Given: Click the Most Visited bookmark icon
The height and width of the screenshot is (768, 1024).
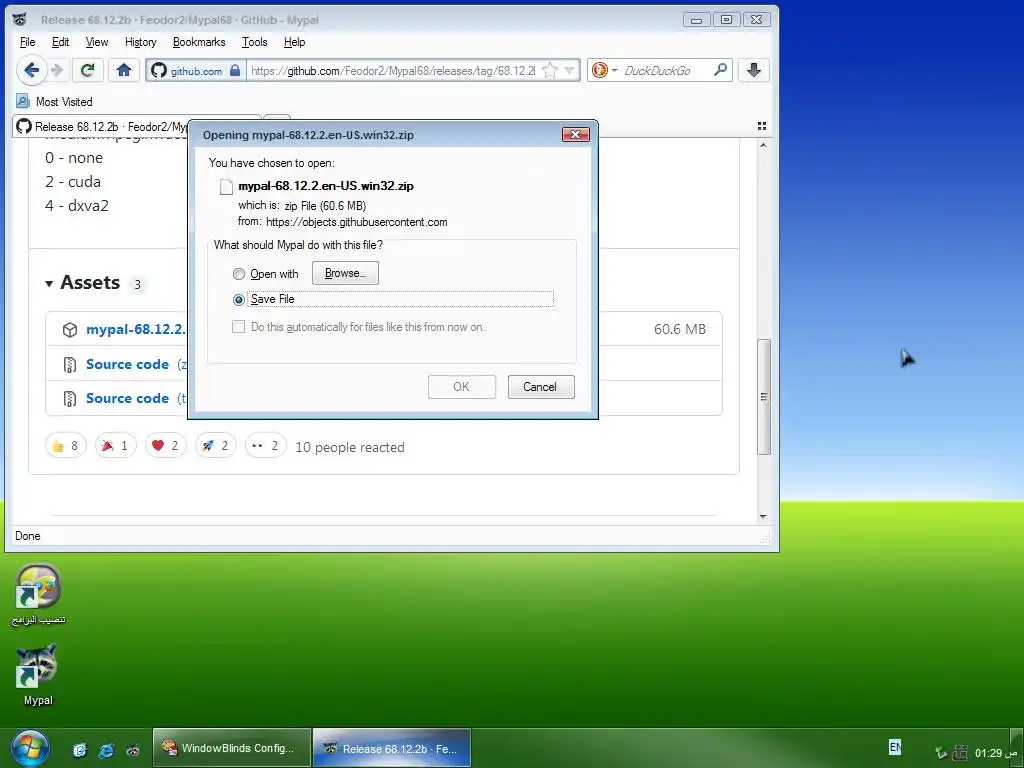Looking at the screenshot, I should 23,101.
